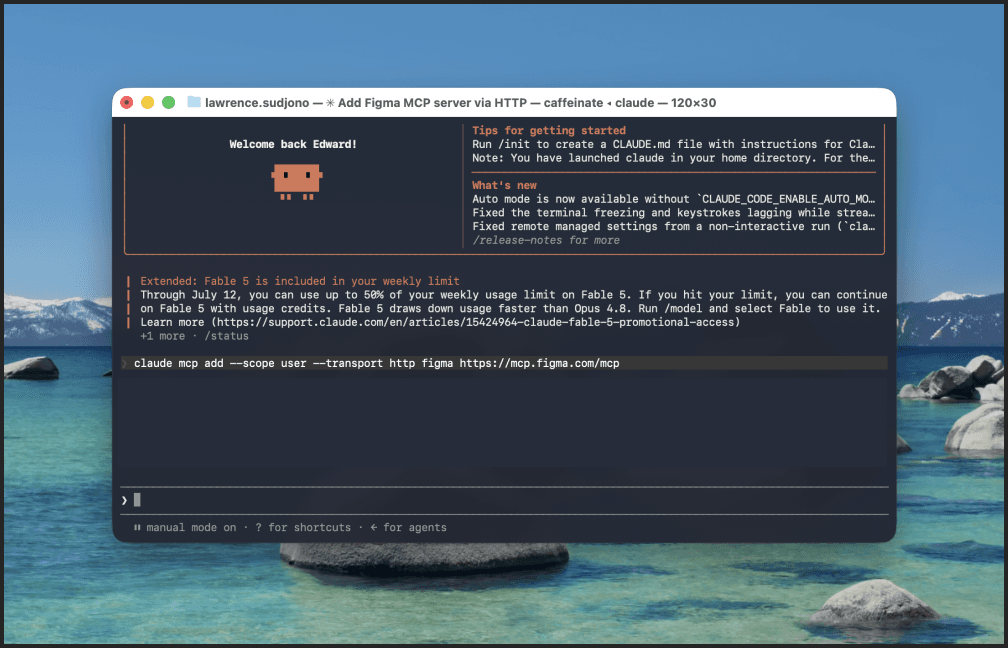Click the 'Through July 12' notice line
Viewport: 1008px width, 648px height.
pos(514,295)
